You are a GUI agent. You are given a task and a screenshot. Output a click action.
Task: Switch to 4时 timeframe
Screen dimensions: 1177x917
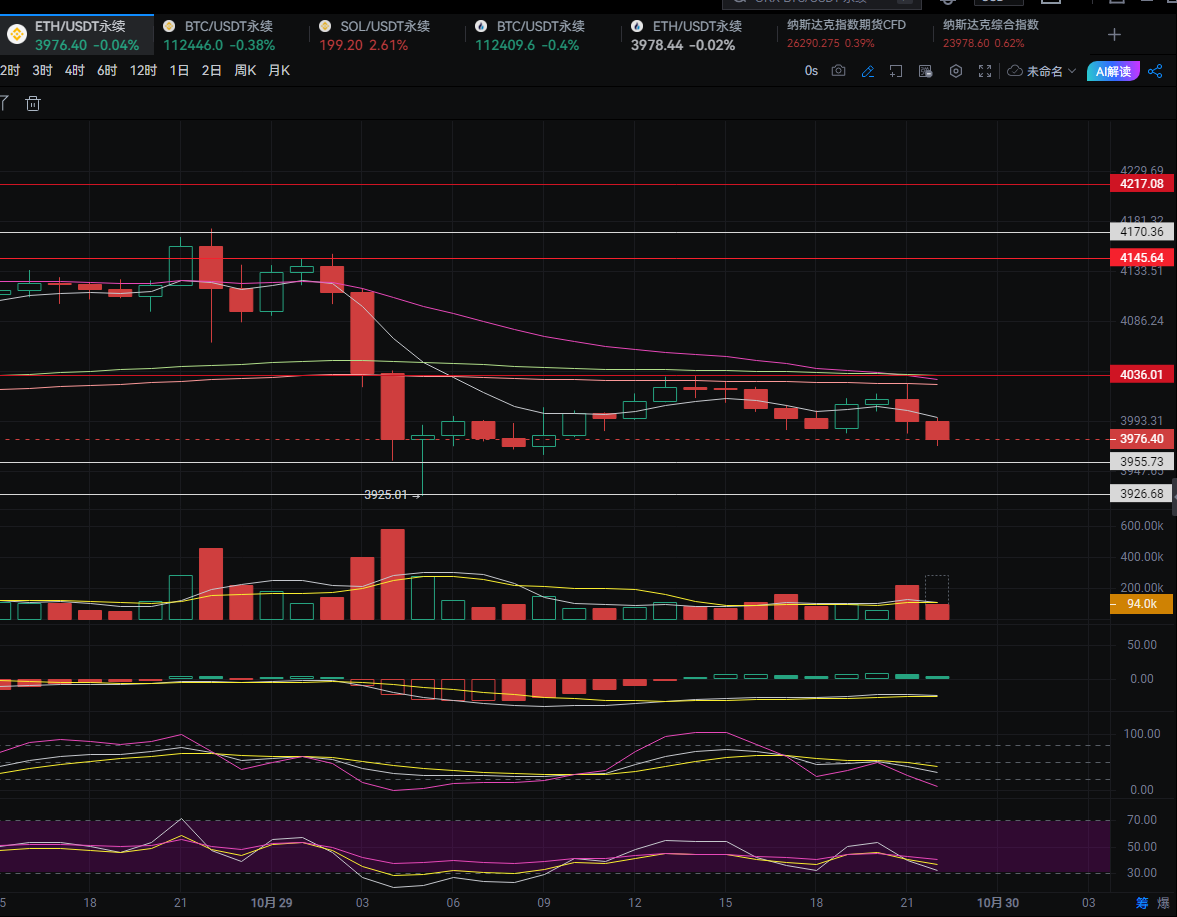(75, 70)
